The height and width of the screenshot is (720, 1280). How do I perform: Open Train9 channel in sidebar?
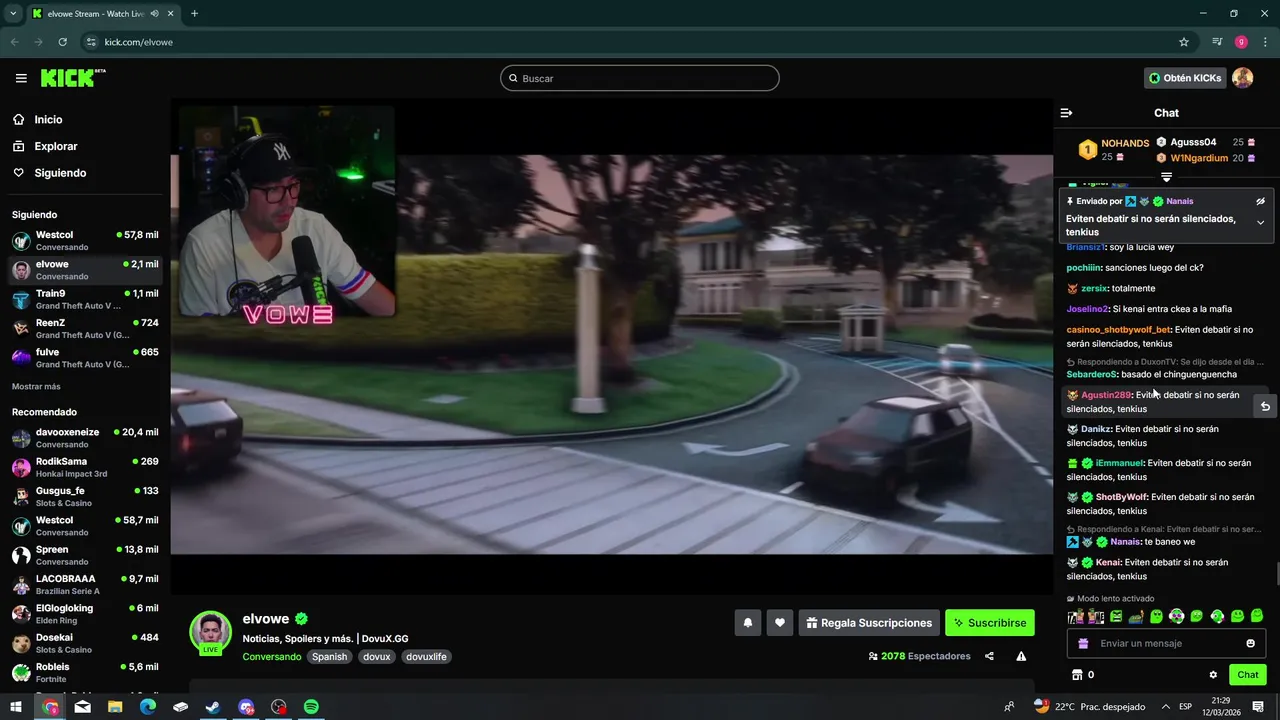coord(84,300)
